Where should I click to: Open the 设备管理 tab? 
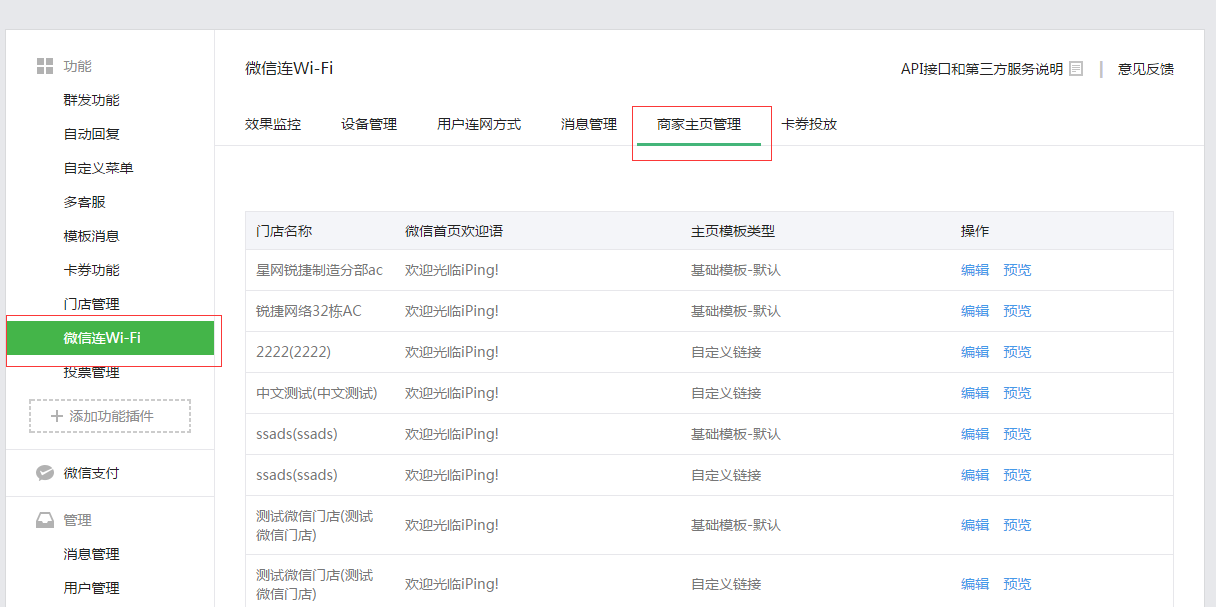[369, 125]
